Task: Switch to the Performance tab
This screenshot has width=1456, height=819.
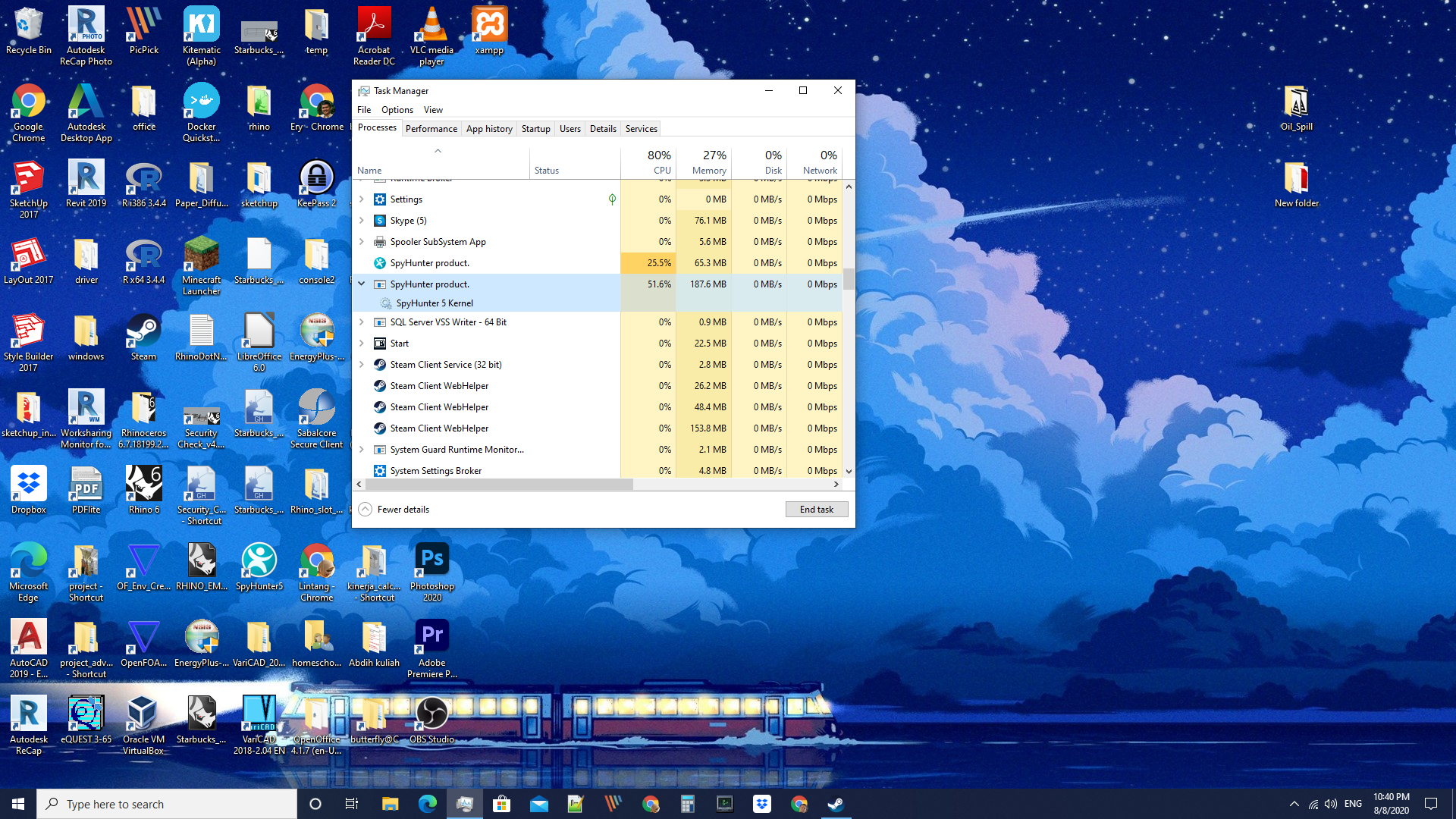Action: [x=431, y=129]
